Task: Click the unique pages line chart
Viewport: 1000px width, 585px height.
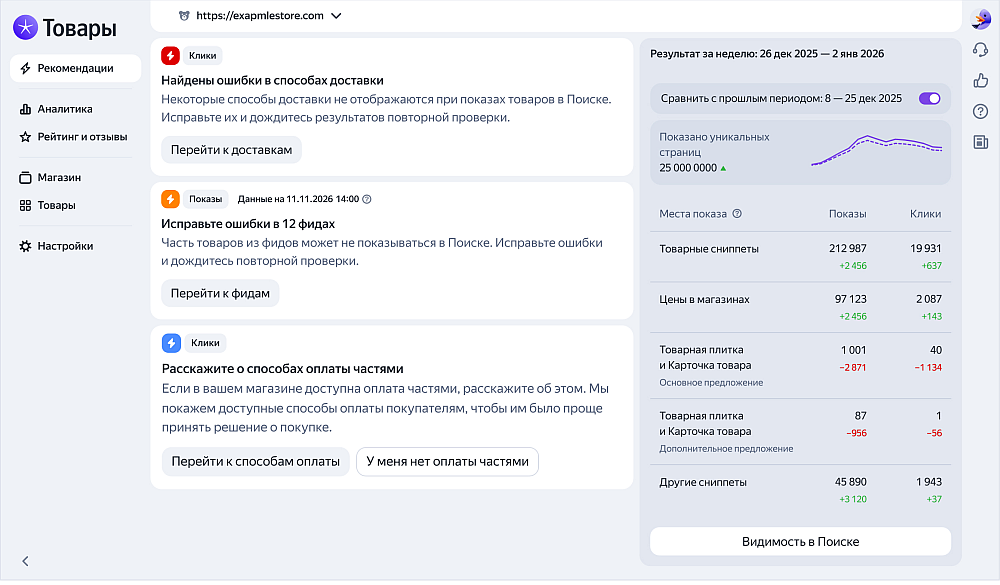Action: pyautogui.click(x=877, y=151)
